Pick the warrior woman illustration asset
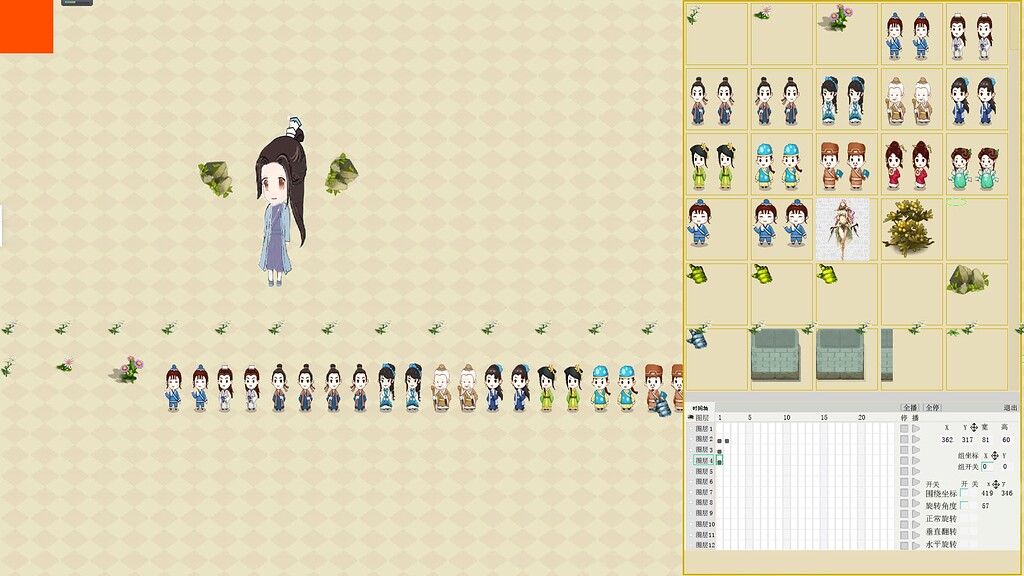1024x576 pixels. pyautogui.click(x=842, y=229)
